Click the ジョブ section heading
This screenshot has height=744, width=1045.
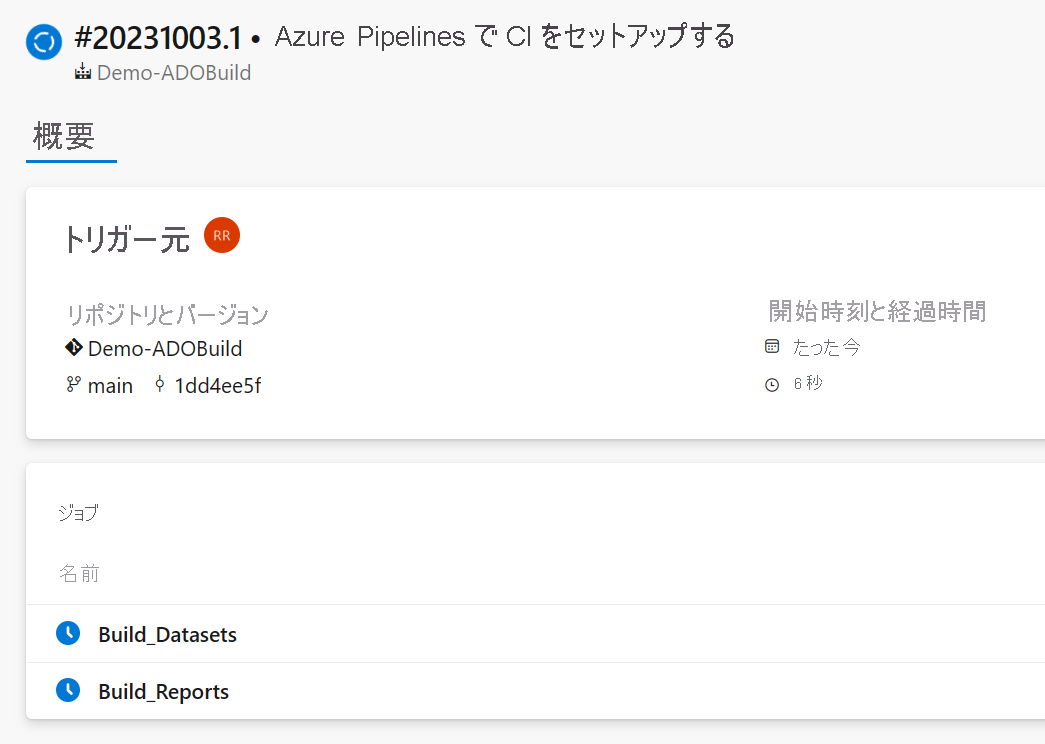coord(79,513)
